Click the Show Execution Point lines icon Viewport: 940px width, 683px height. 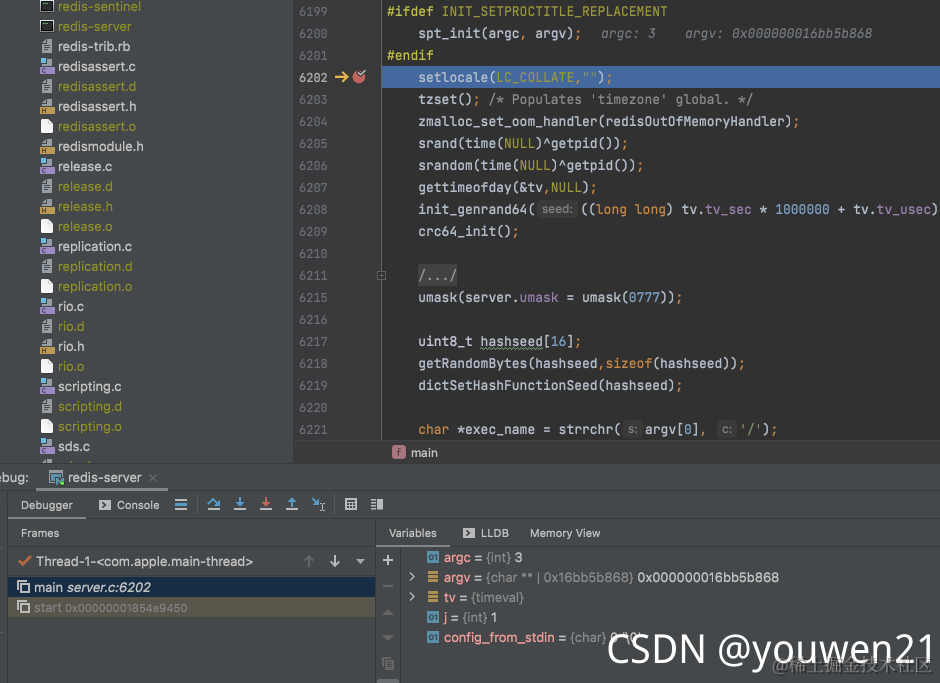[x=181, y=504]
